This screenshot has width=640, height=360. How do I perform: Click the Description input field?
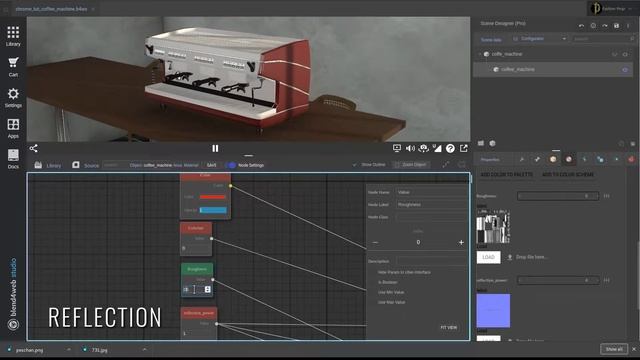431,261
